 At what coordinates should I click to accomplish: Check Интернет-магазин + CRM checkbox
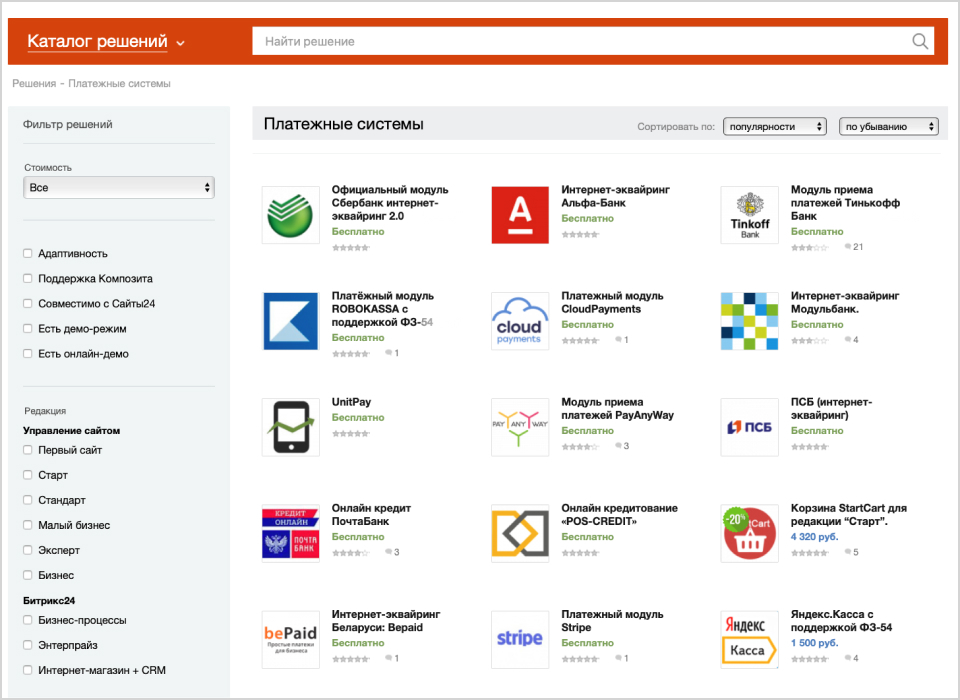[x=28, y=670]
